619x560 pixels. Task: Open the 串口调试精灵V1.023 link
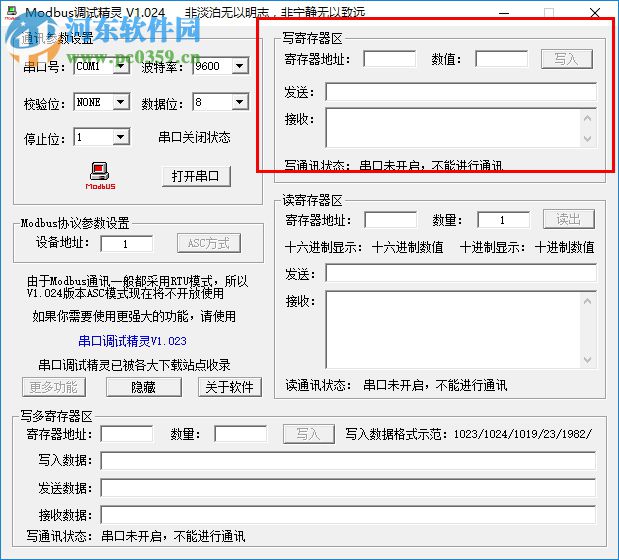pyautogui.click(x=132, y=341)
